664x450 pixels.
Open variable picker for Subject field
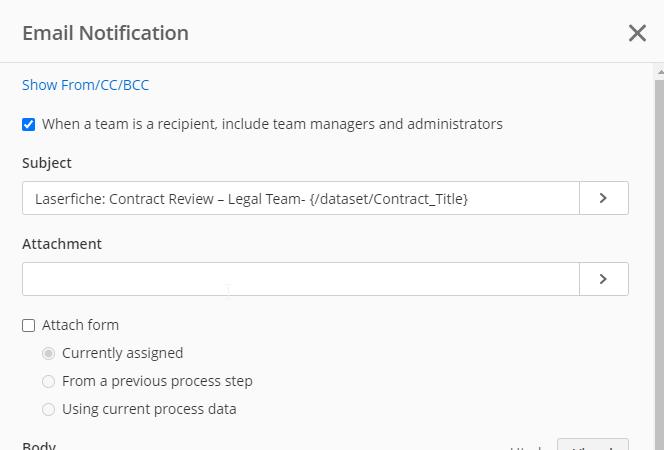(x=603, y=198)
